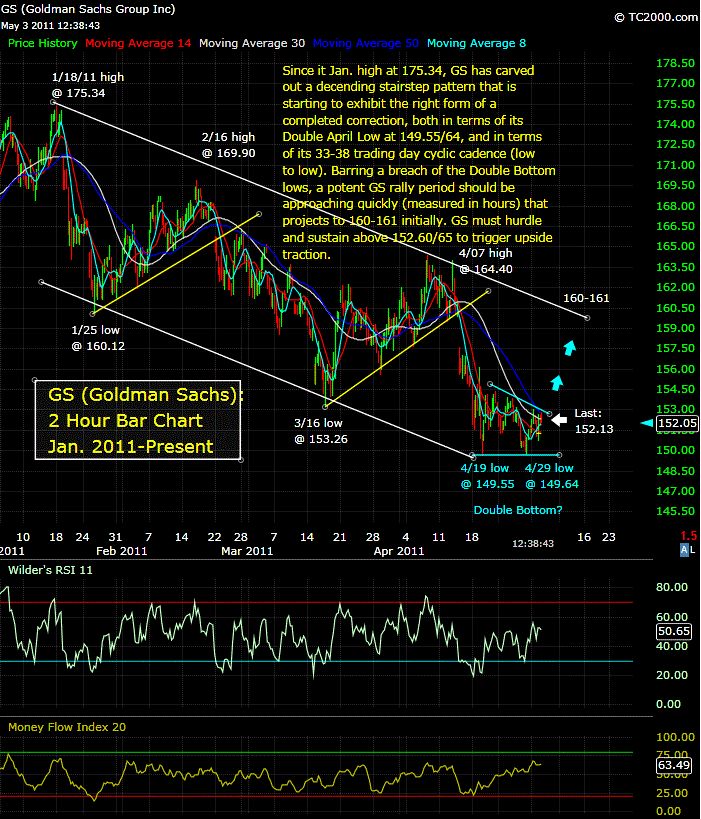This screenshot has width=701, height=819.
Task: Click the cyan price pointer beside 152.05
Action: point(647,423)
